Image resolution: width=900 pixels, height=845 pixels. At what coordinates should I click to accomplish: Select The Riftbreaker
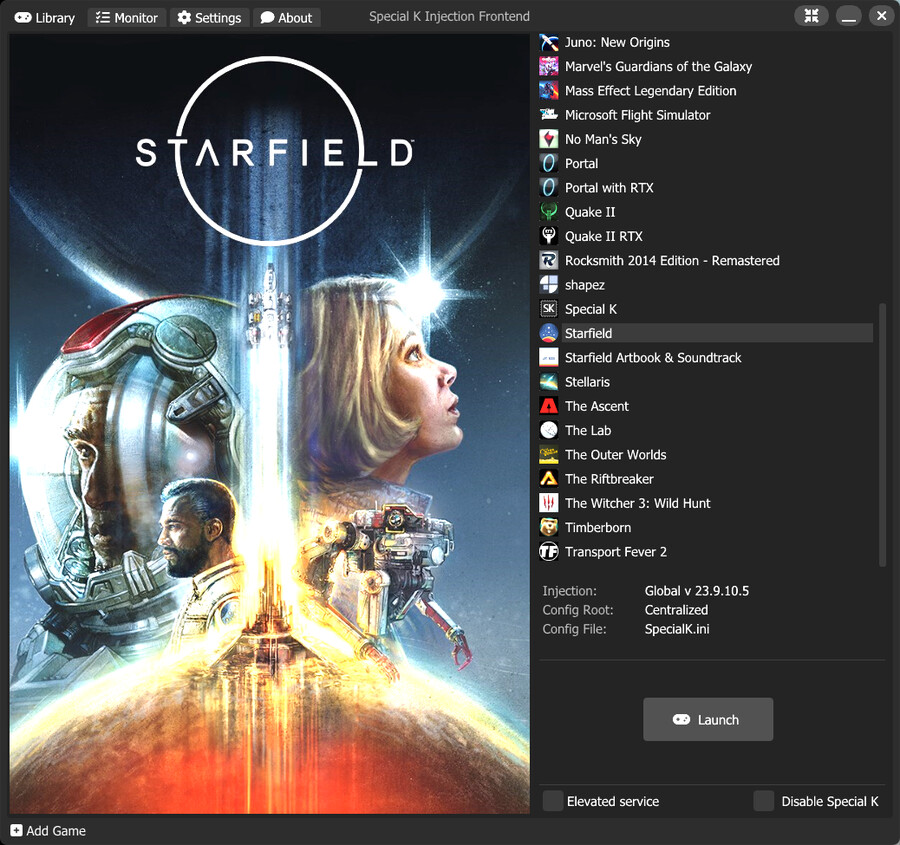tap(609, 479)
